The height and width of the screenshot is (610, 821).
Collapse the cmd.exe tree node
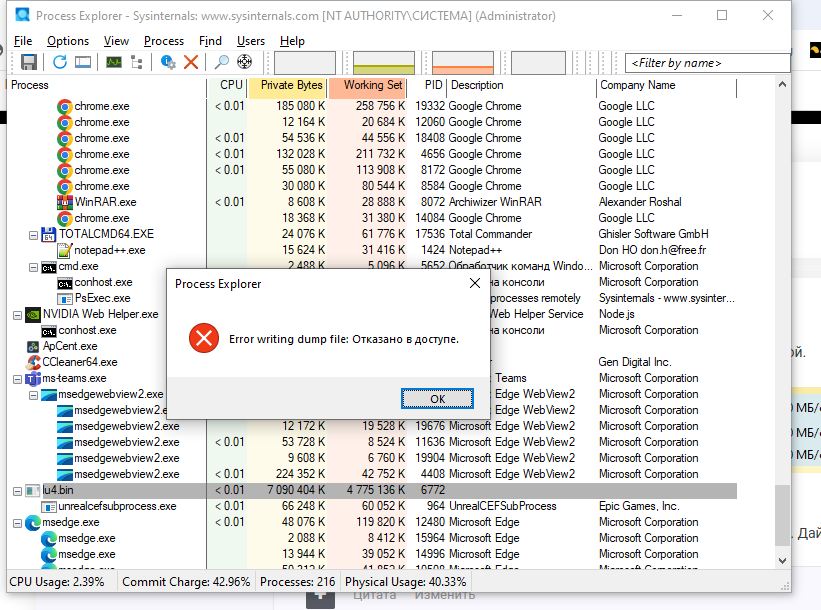click(x=33, y=267)
